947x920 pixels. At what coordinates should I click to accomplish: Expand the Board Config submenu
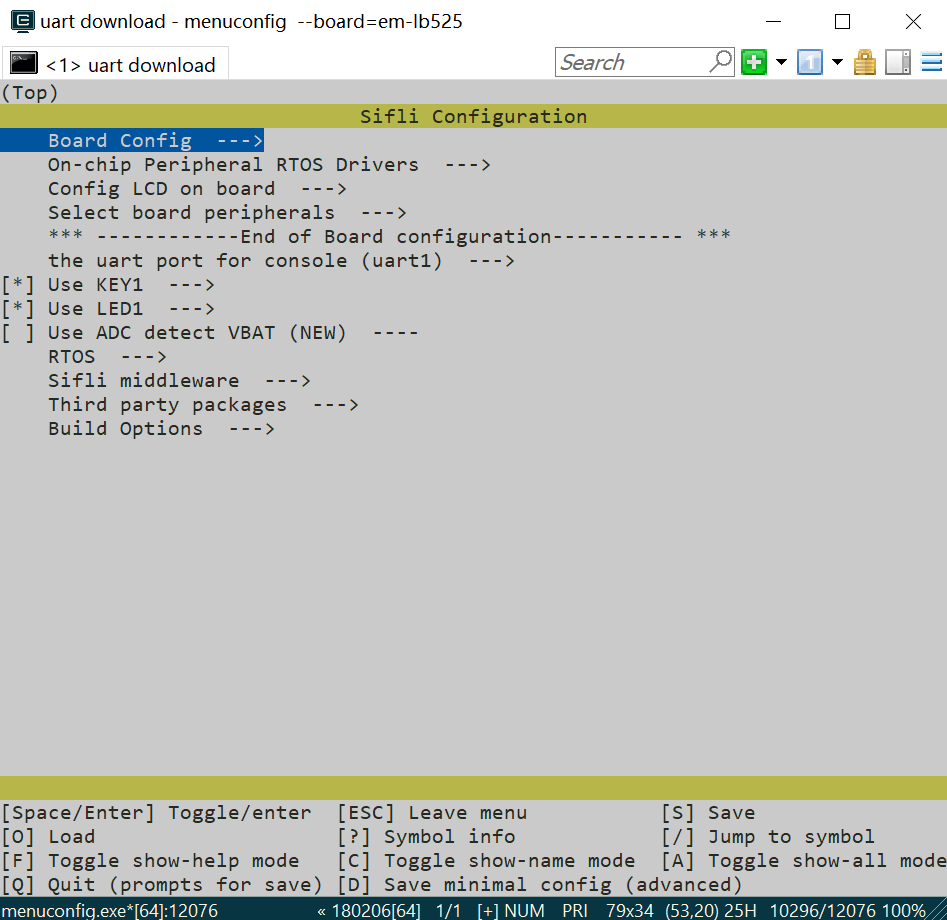coord(131,140)
